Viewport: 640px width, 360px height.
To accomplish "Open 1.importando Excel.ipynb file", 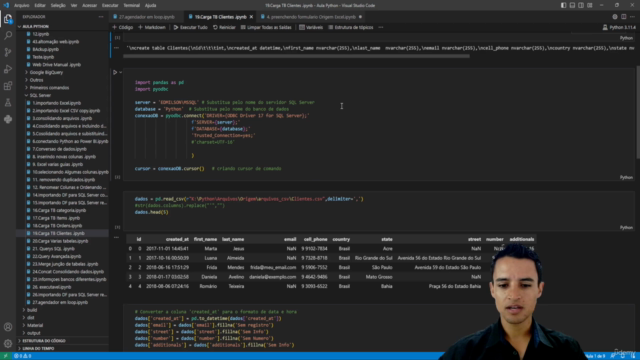I will (56, 103).
